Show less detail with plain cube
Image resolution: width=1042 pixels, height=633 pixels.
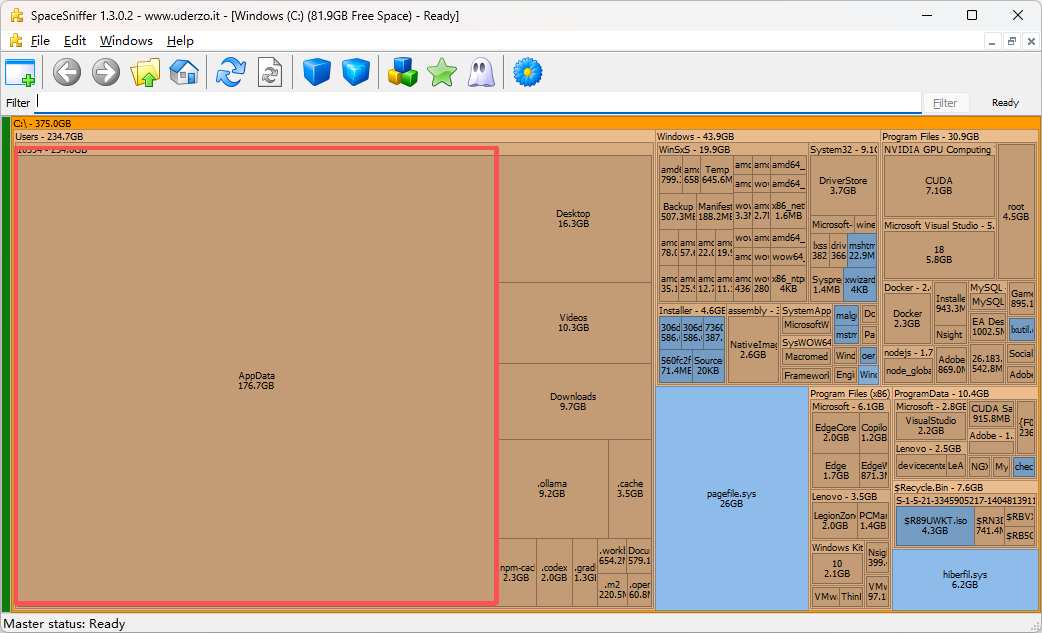coord(316,72)
